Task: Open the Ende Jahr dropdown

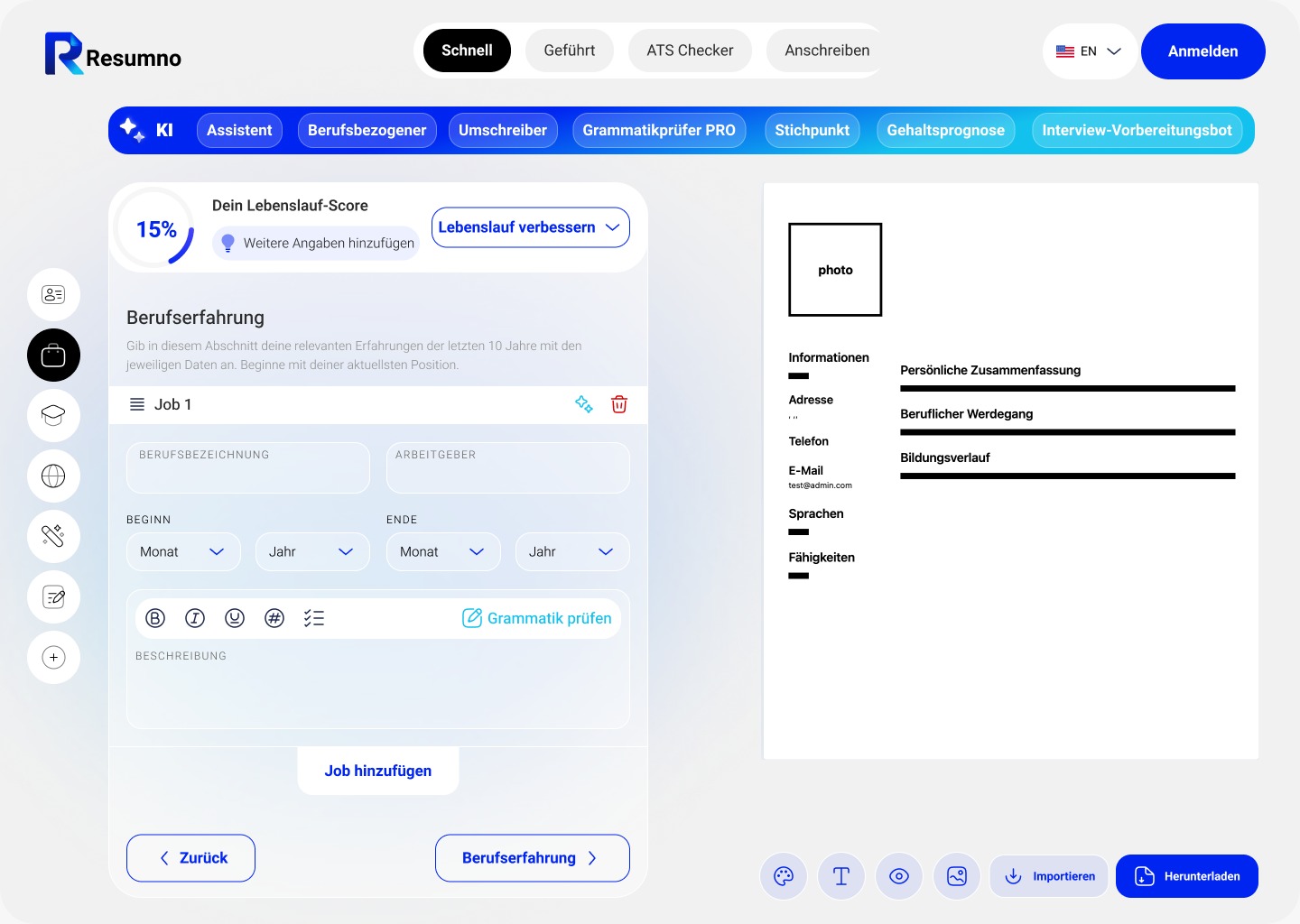Action: pos(571,552)
